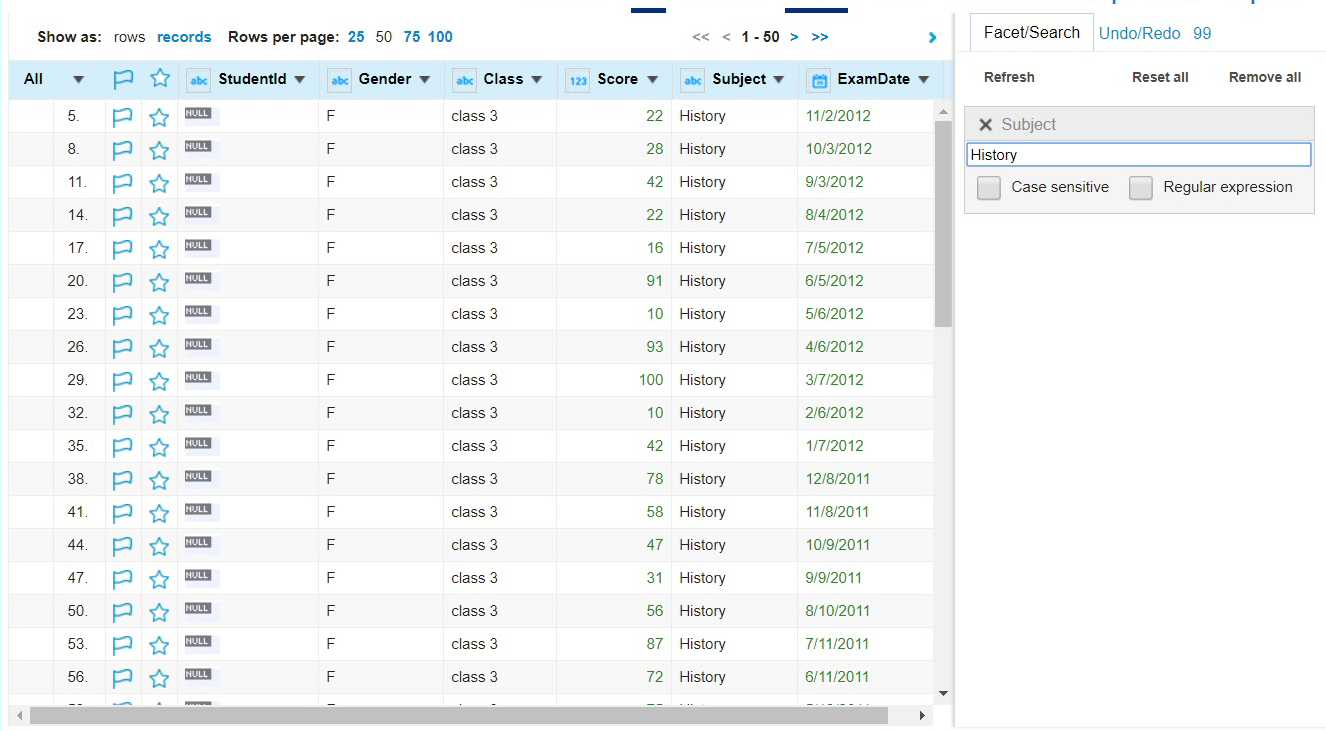
Task: Click the ExamDate calendar type icon
Action: [818, 80]
